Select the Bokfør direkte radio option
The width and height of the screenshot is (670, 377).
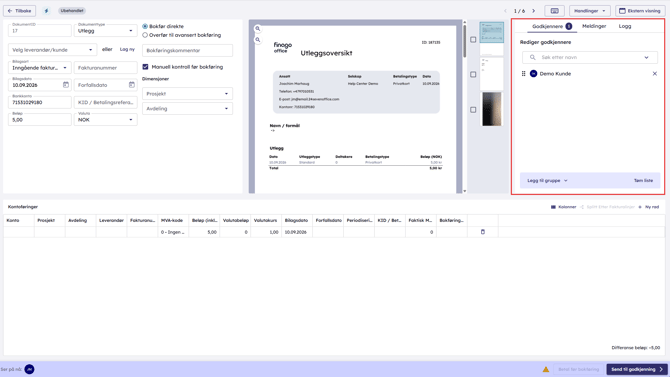145,26
